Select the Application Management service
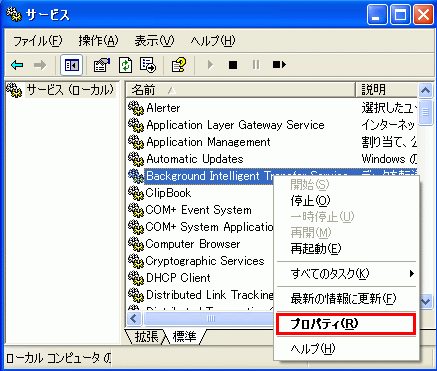The height and width of the screenshot is (371, 437). point(208,142)
